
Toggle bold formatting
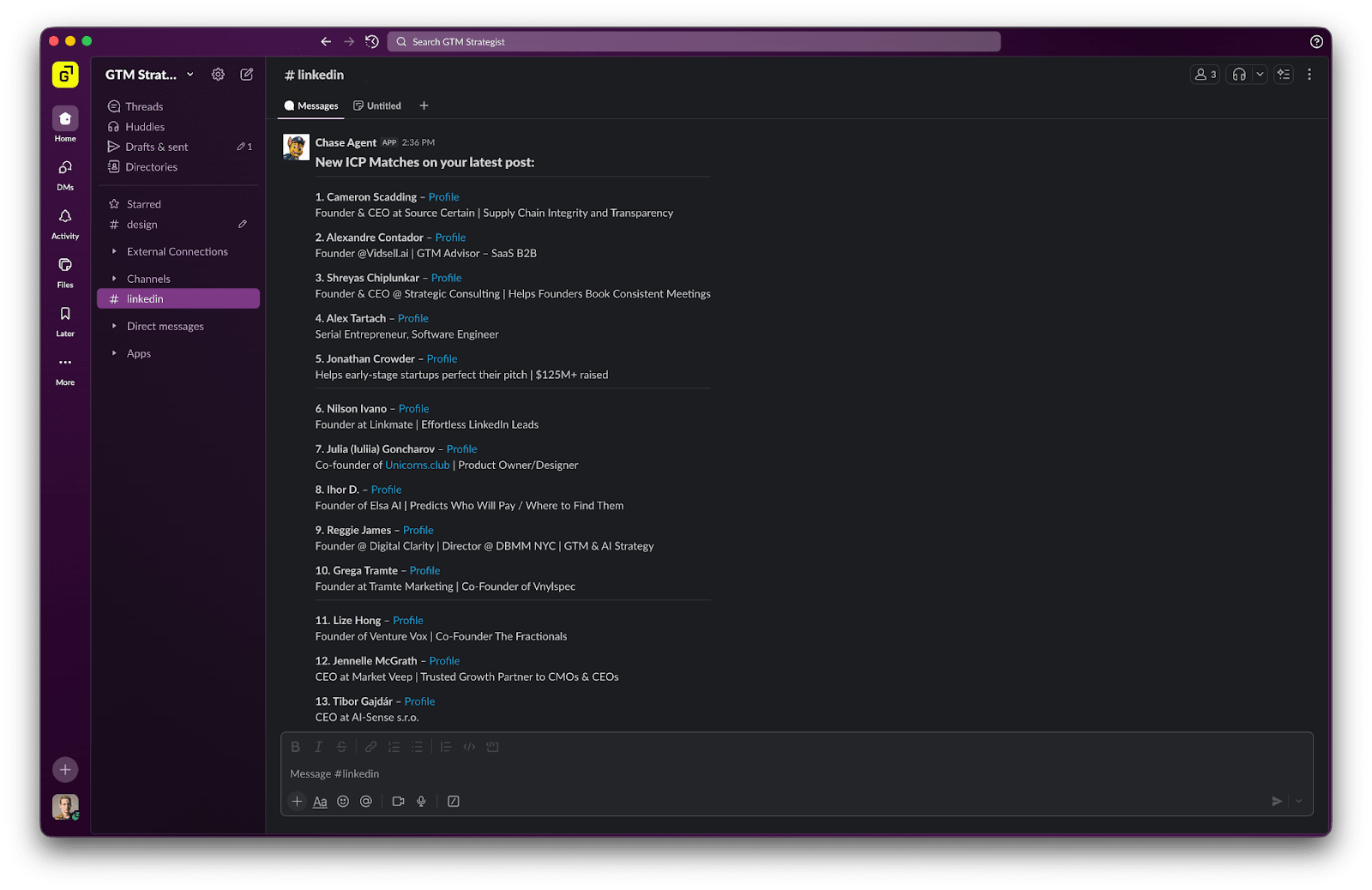point(295,747)
